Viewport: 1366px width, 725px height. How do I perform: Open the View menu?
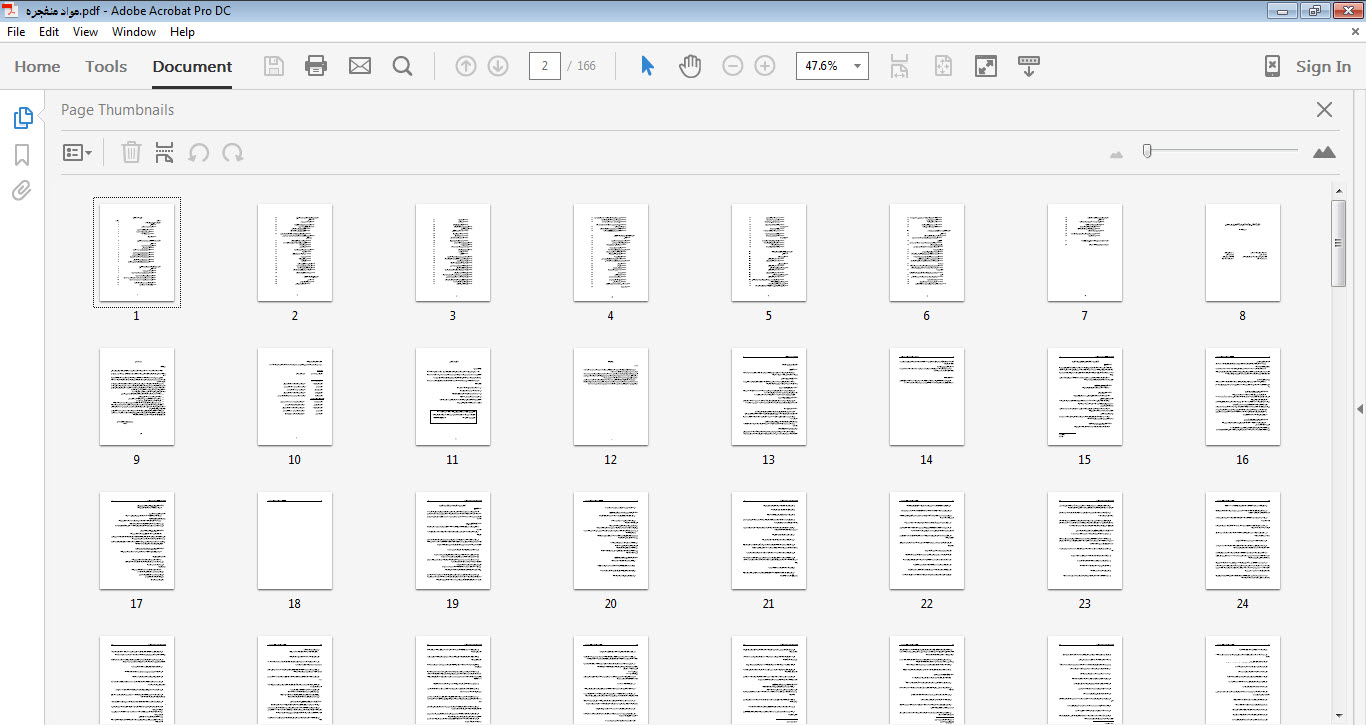point(85,32)
